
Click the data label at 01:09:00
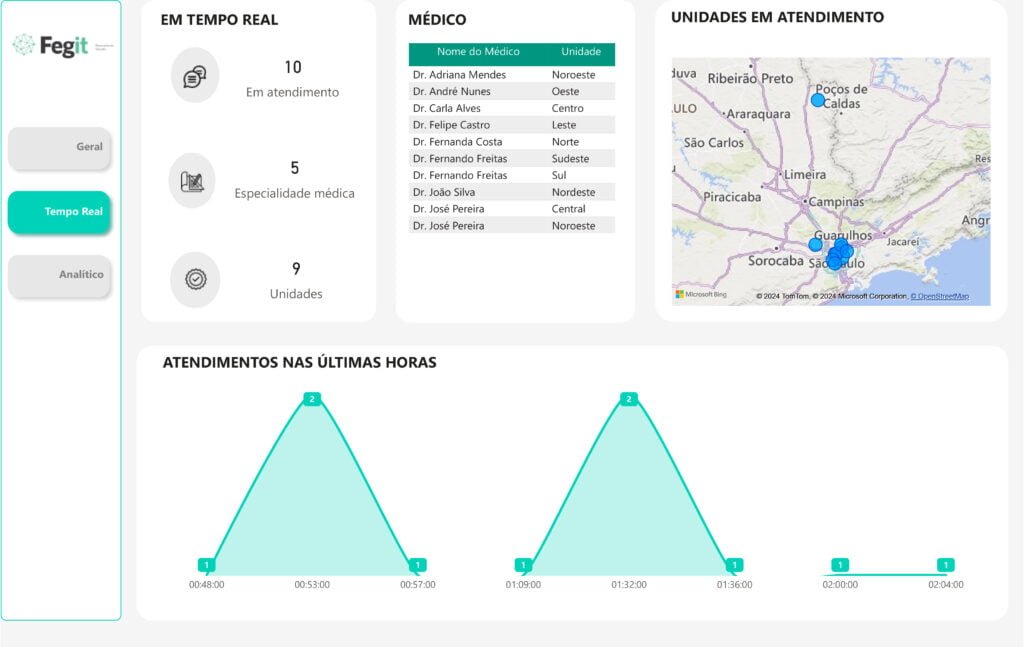522,565
